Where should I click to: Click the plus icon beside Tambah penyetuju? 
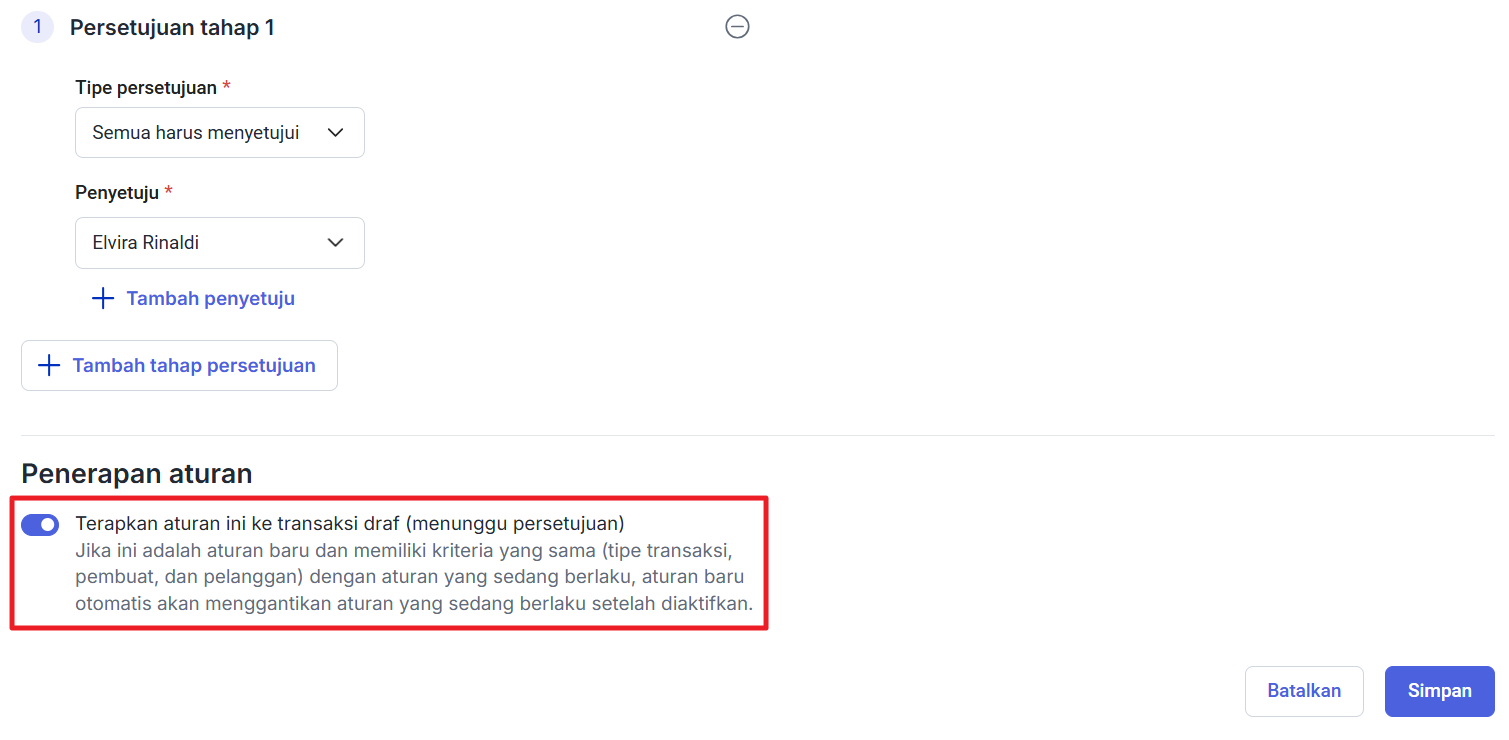pyautogui.click(x=103, y=299)
